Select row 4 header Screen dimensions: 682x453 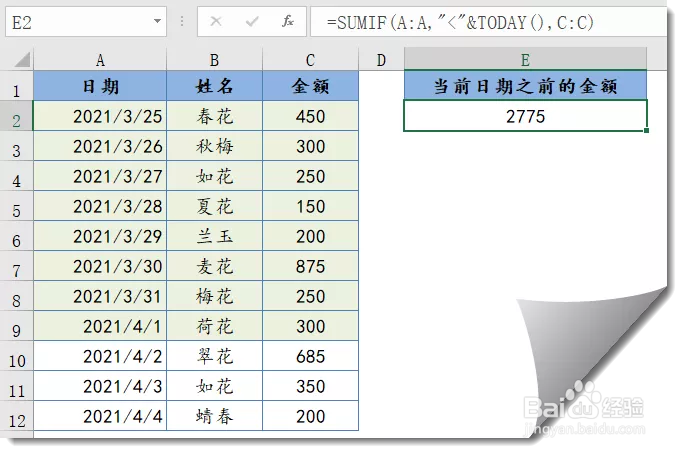(17, 176)
